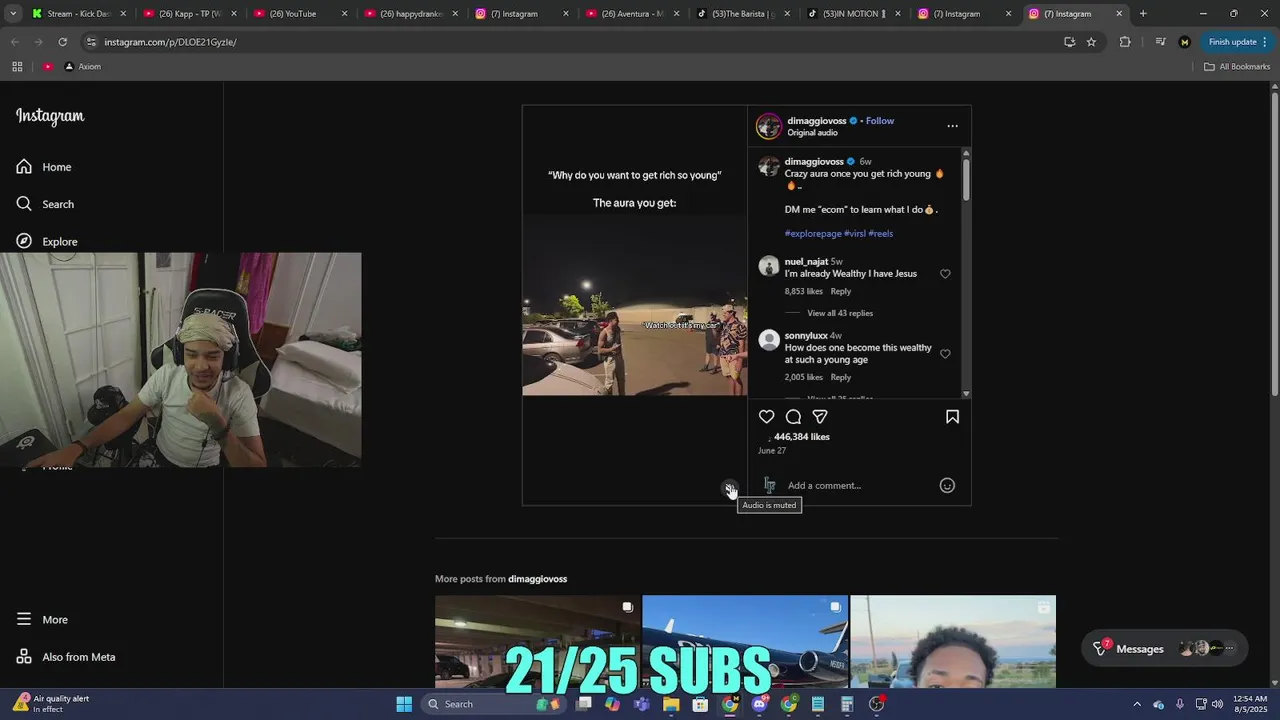Open the first more-posts parking lot thumbnail

(x=537, y=642)
